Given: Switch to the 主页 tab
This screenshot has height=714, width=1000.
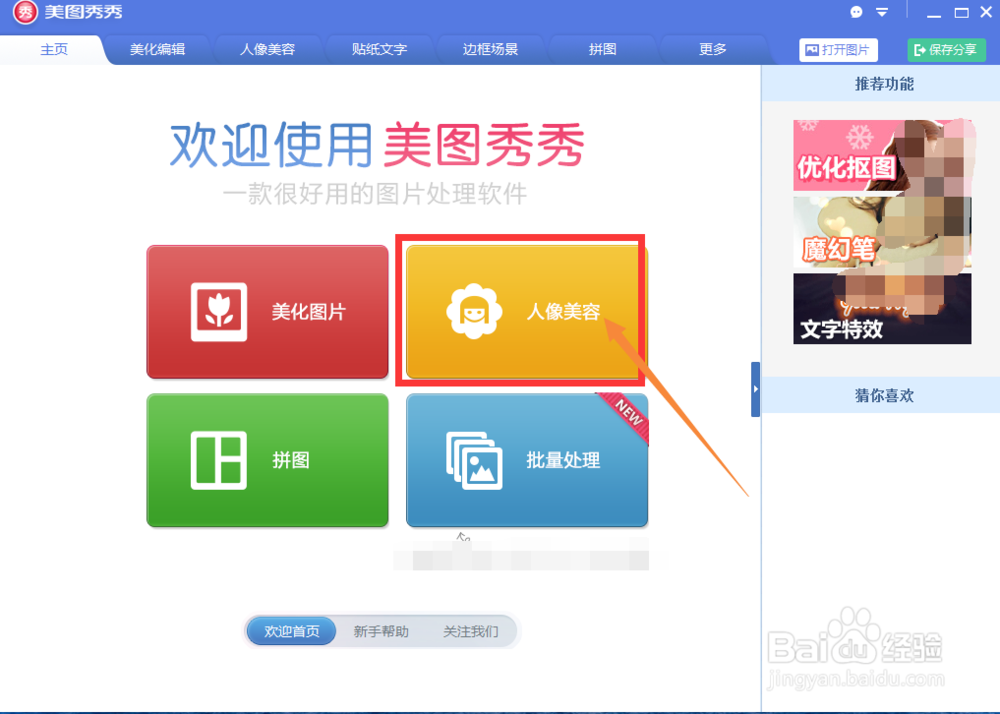Looking at the screenshot, I should click(x=54, y=50).
